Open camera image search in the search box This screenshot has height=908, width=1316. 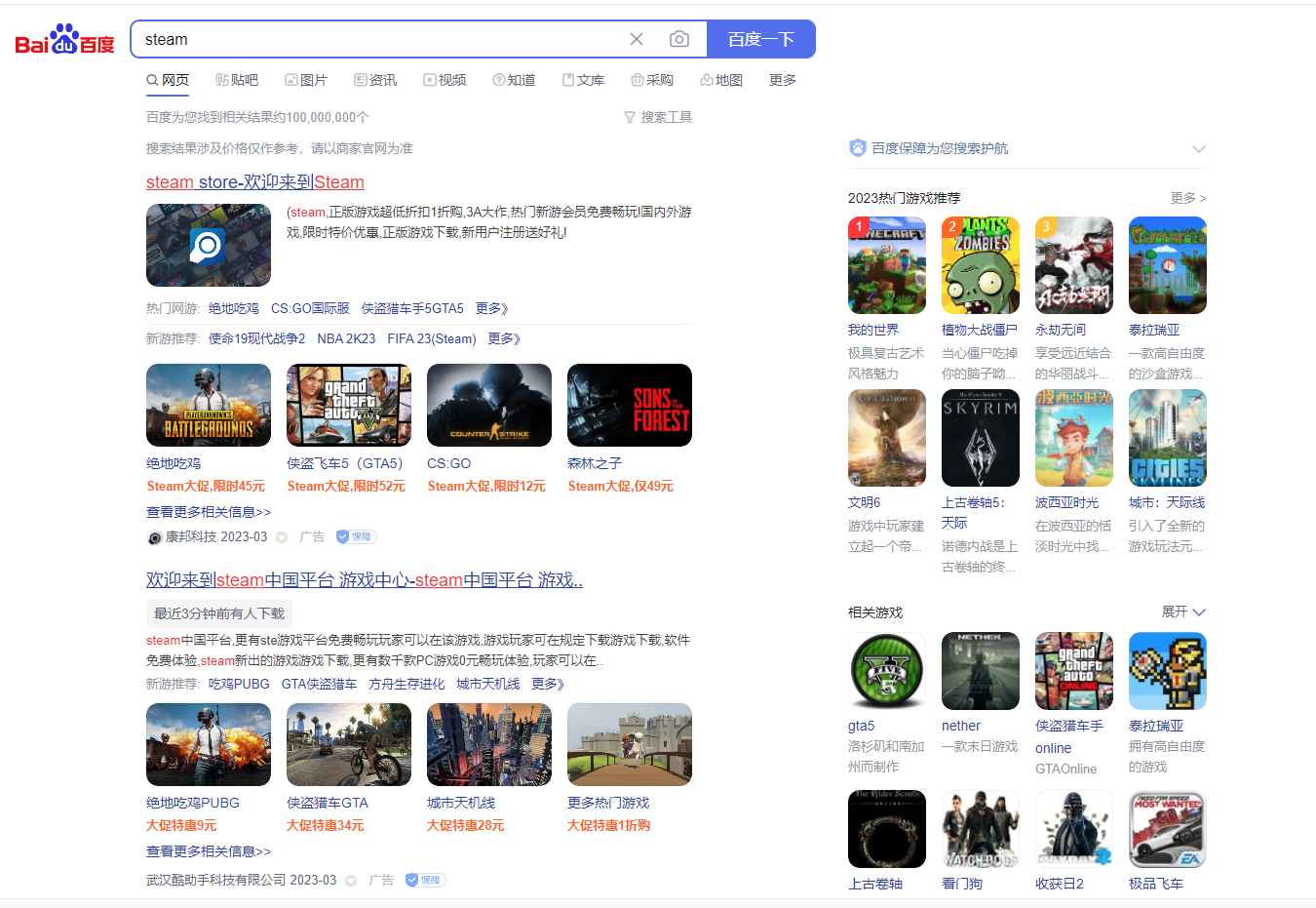679,39
